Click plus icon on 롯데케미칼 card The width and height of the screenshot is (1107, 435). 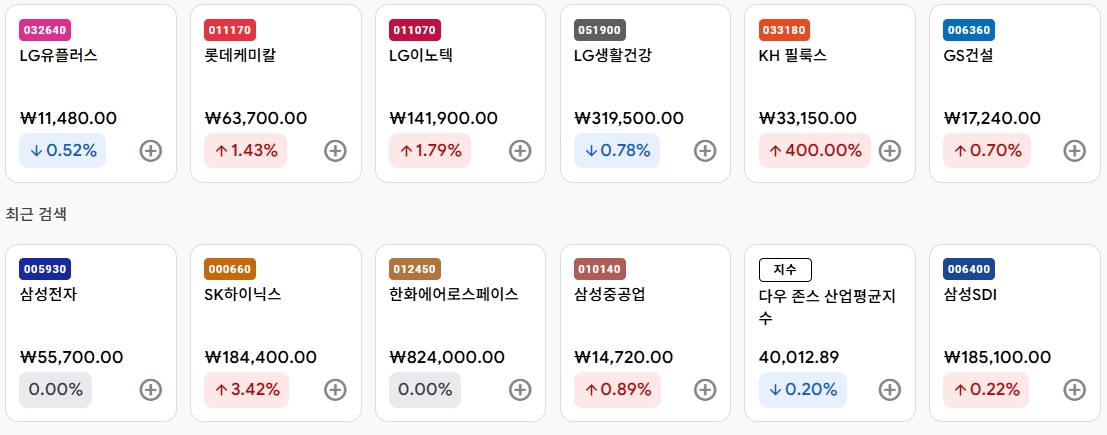coord(335,150)
